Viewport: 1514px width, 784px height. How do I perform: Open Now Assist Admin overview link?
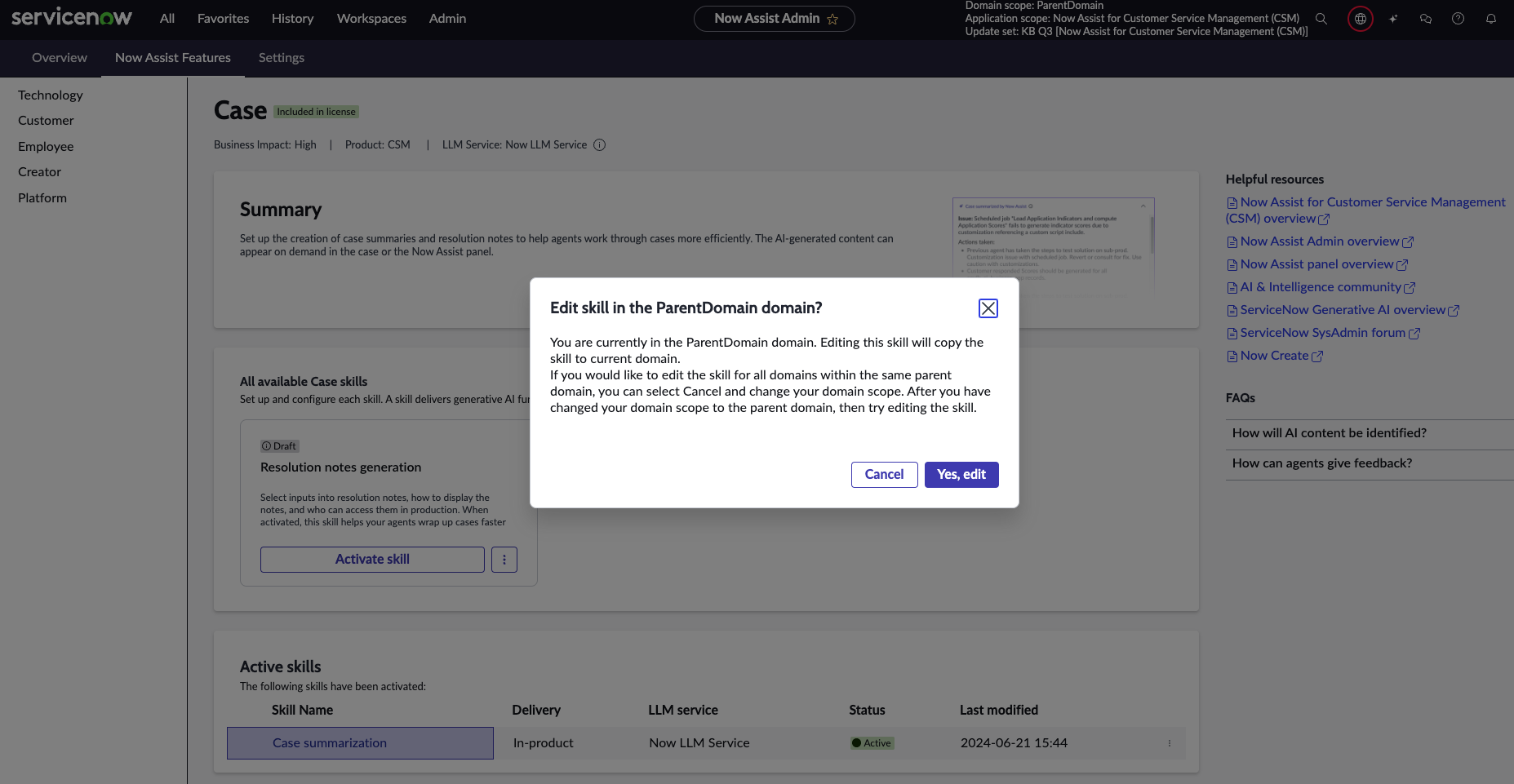1321,241
